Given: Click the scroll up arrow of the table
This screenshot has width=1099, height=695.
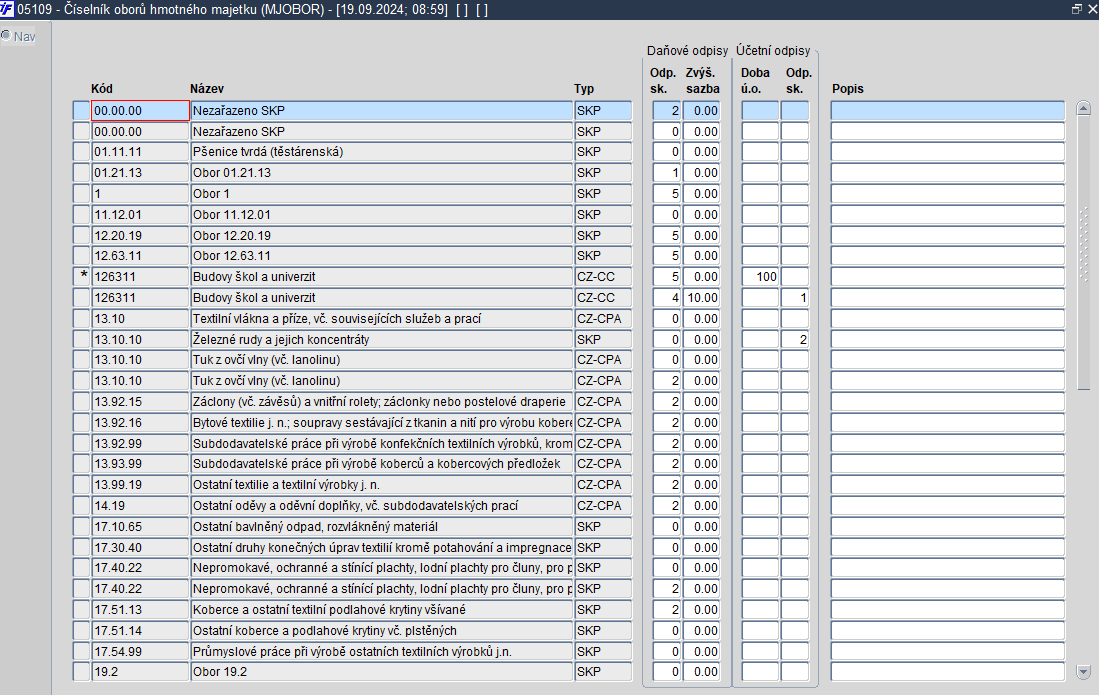Looking at the screenshot, I should click(x=1084, y=108).
